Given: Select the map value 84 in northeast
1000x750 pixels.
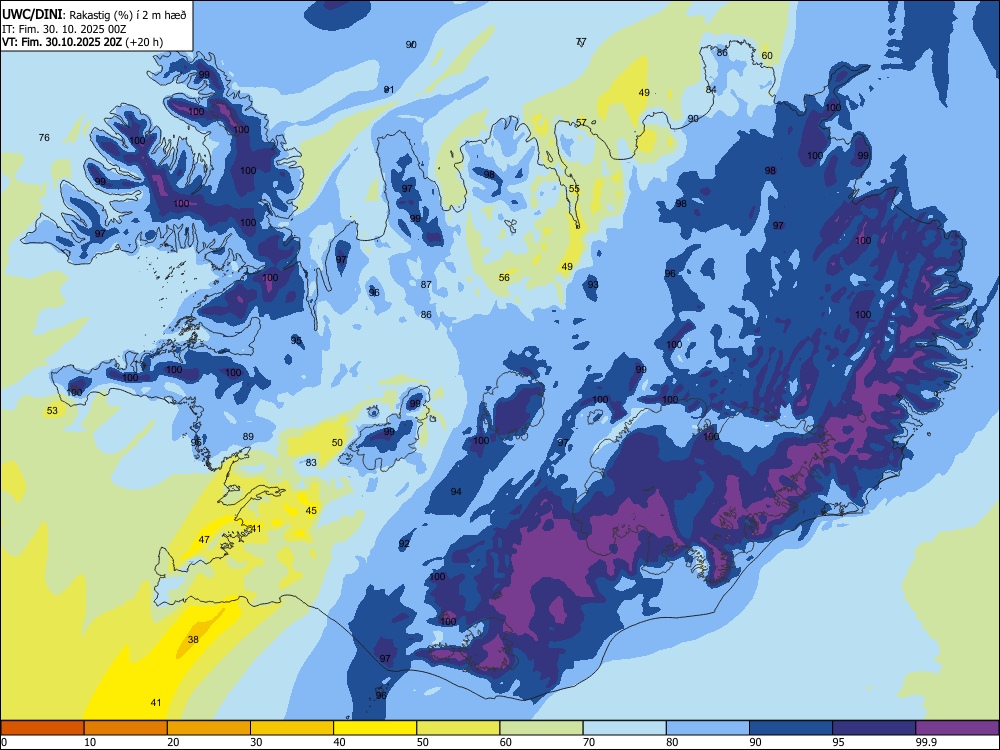Looking at the screenshot, I should click(x=711, y=89).
